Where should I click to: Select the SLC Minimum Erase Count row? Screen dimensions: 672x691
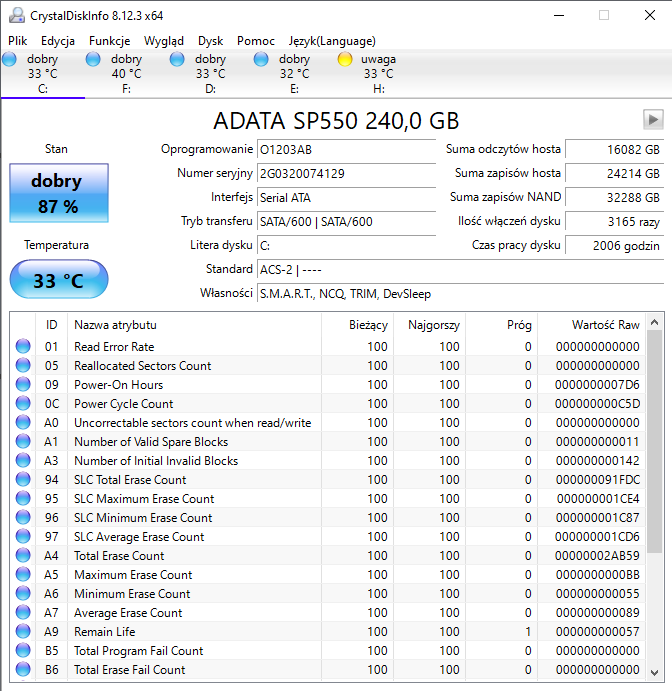(327, 517)
